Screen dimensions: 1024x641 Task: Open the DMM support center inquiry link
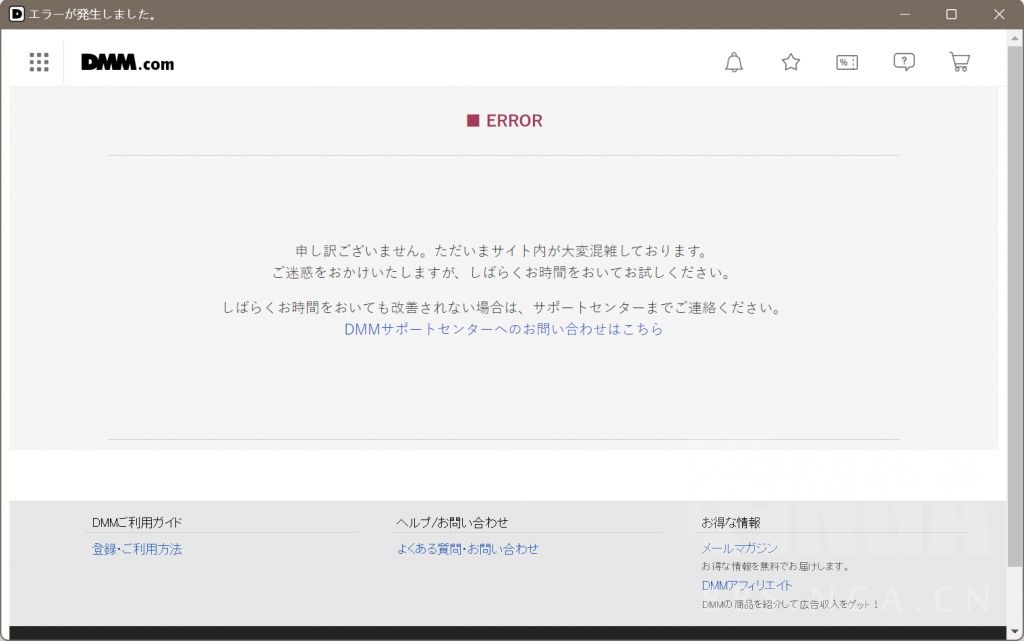[x=504, y=328]
